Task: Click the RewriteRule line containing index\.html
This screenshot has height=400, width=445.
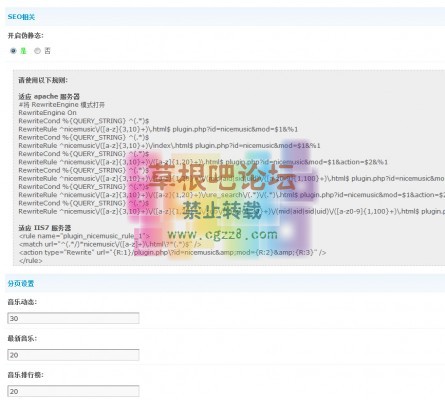Action: [169, 146]
